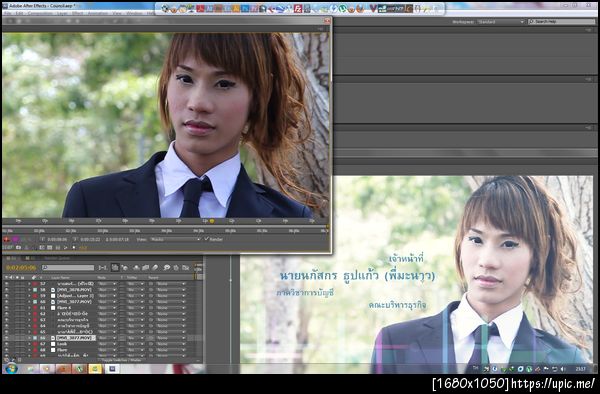This screenshot has width=600, height=394.
Task: Open Effect menu
Action: pyautogui.click(x=77, y=13)
